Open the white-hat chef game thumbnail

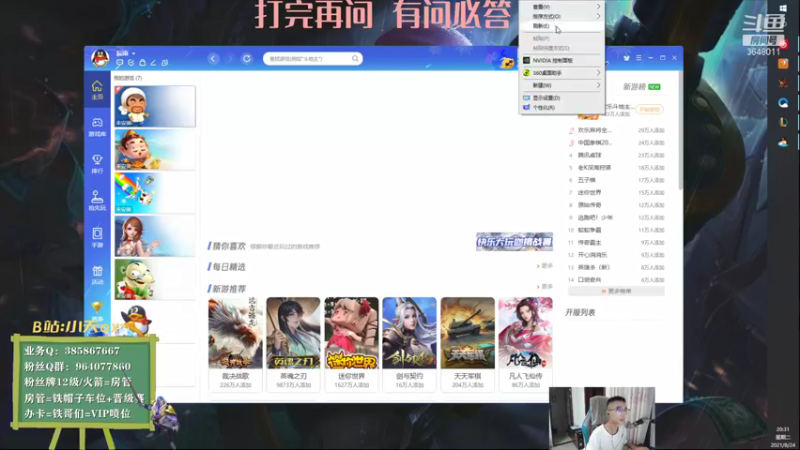pyautogui.click(x=155, y=106)
